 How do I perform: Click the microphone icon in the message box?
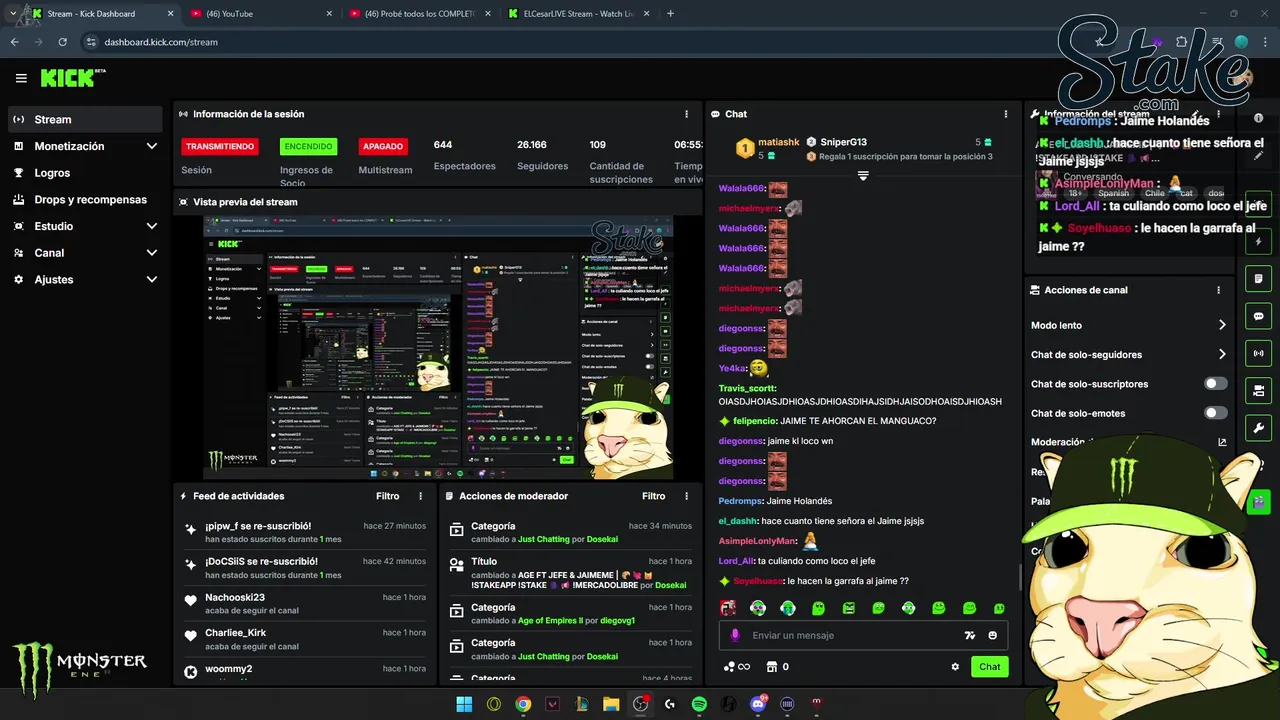[735, 635]
